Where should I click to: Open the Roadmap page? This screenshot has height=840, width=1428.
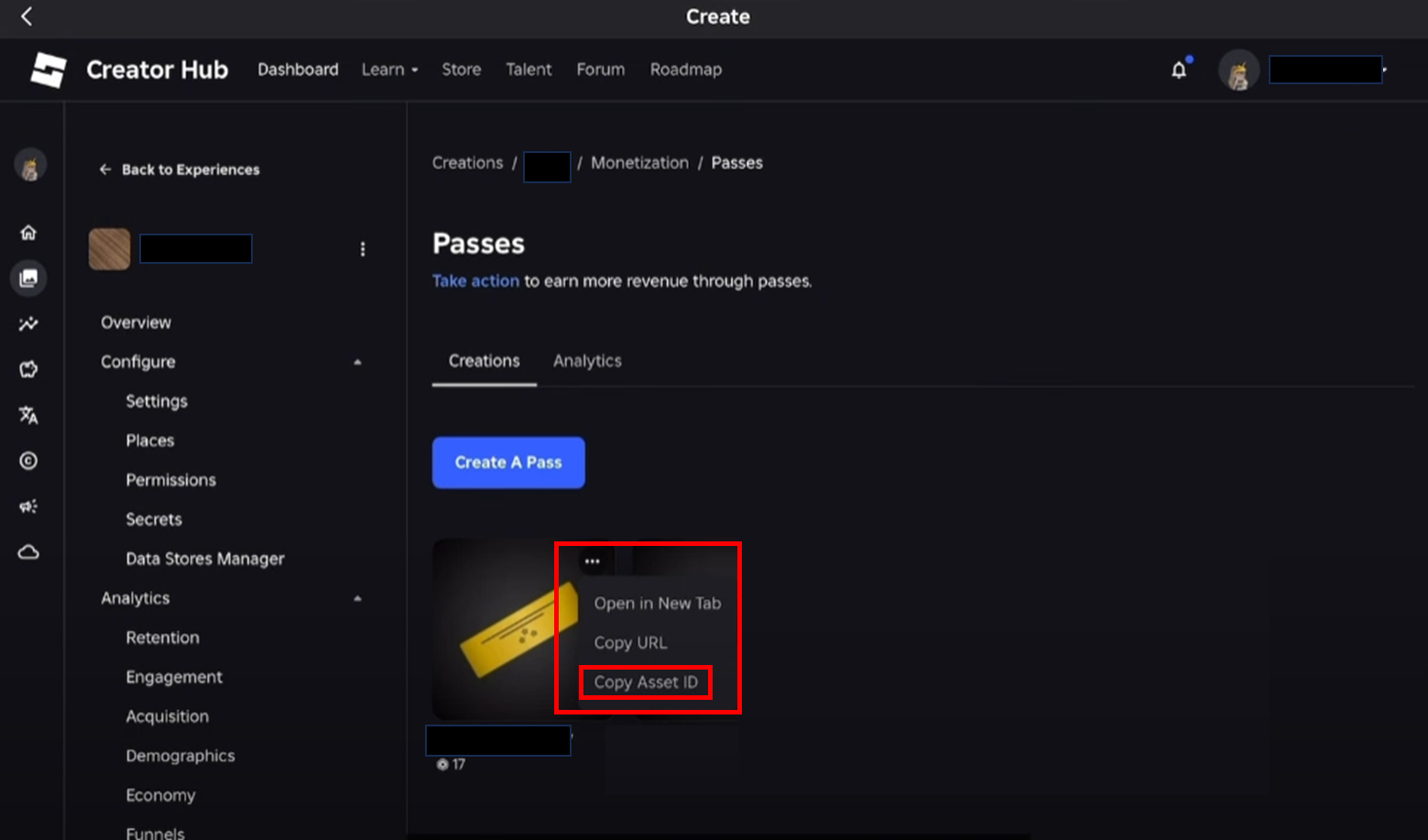[686, 70]
